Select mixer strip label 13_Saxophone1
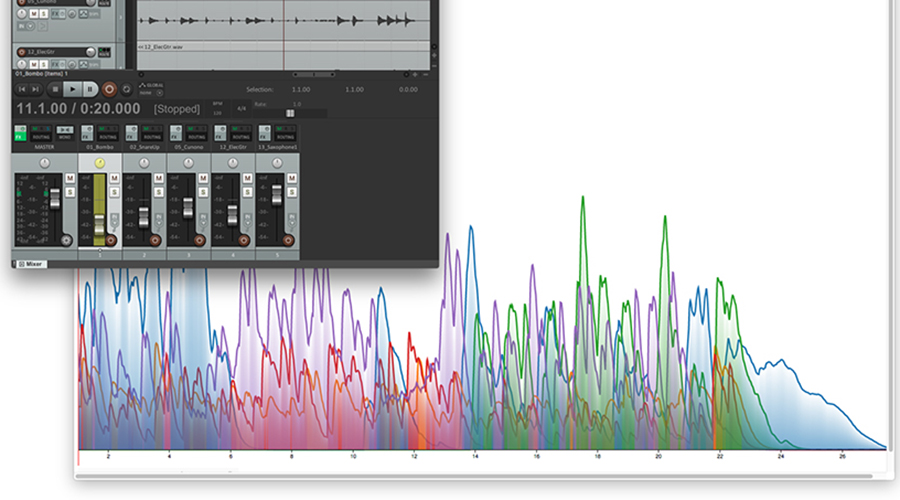This screenshot has width=900, height=500. (277, 148)
